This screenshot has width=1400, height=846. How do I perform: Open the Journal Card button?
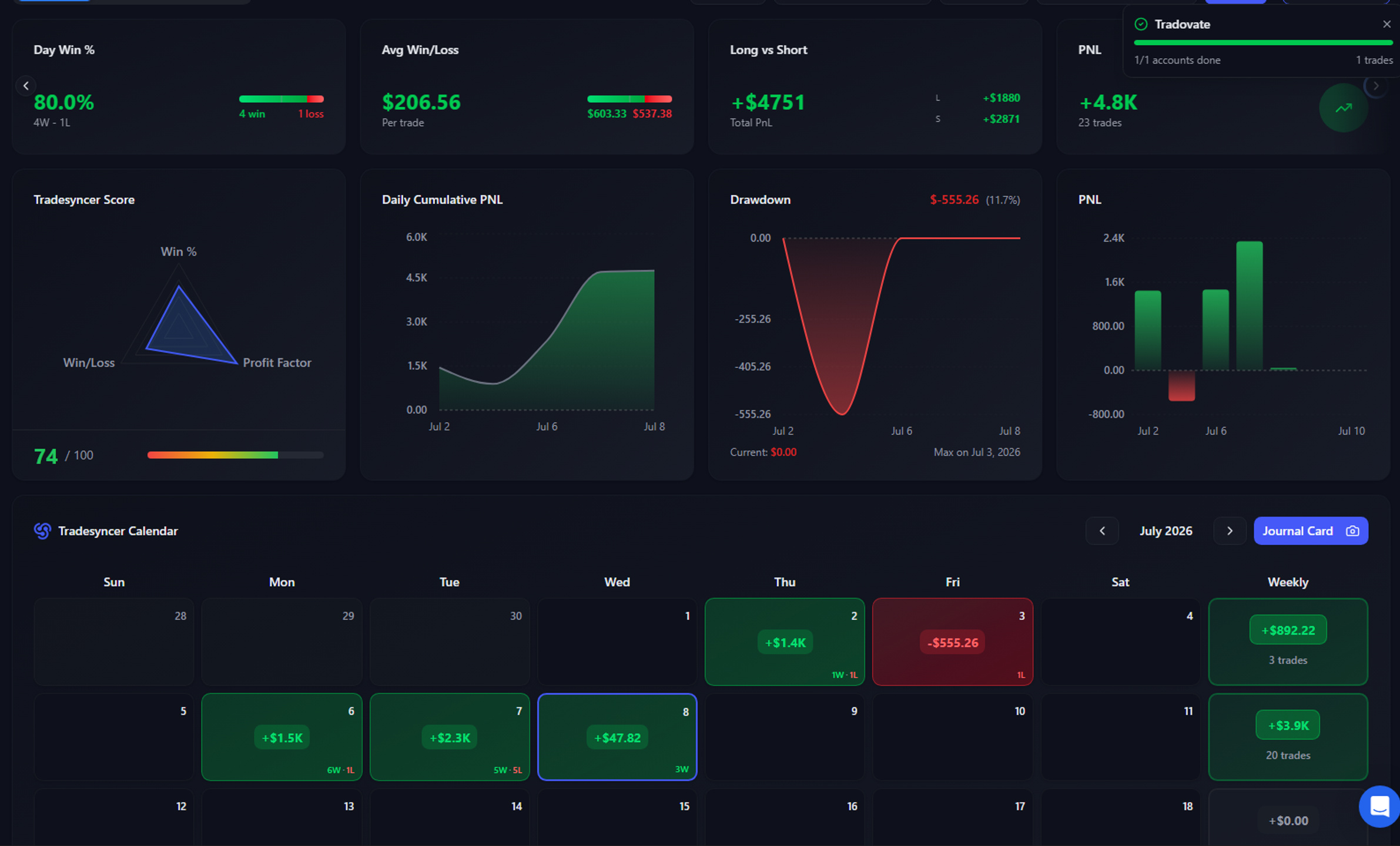coord(1311,531)
